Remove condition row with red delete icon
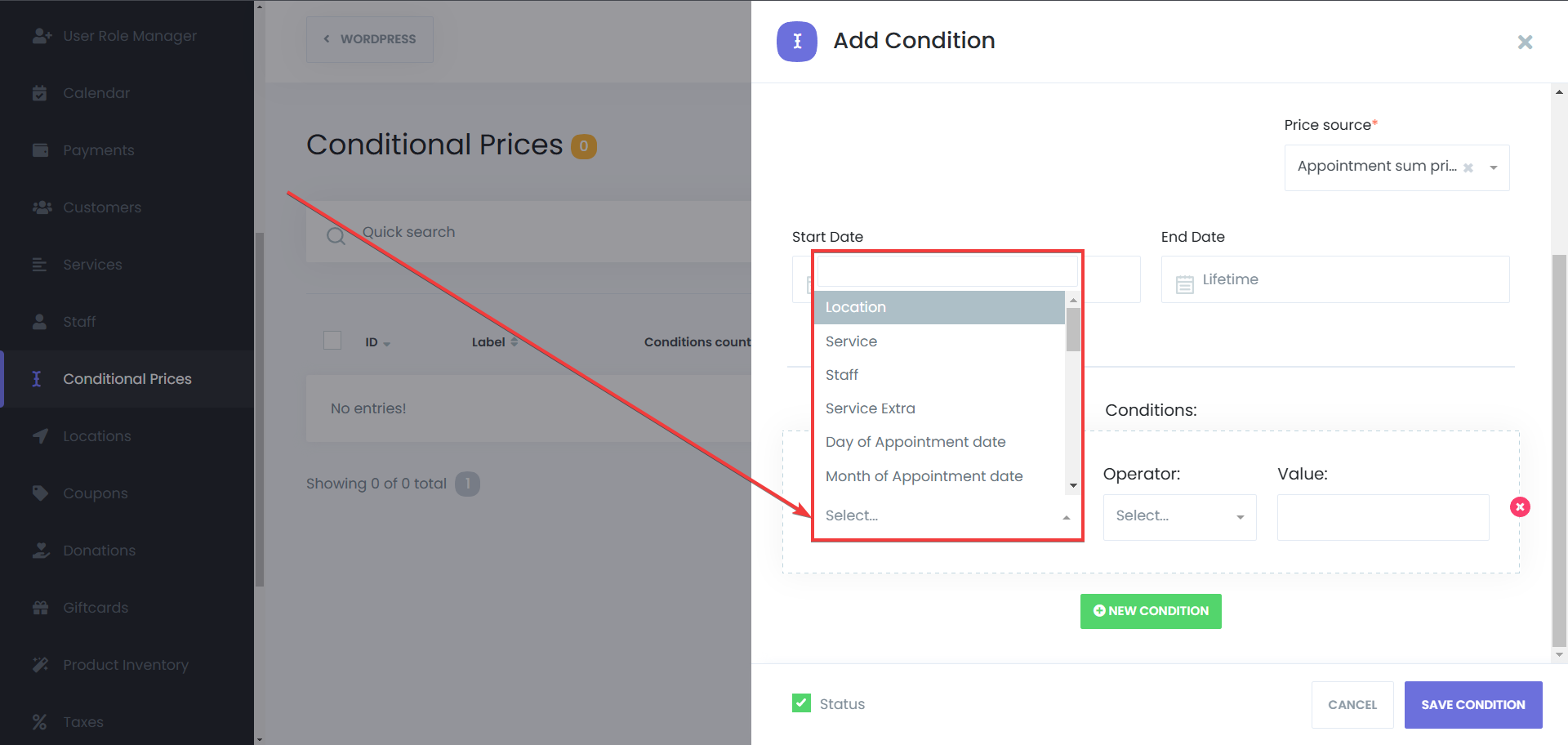Viewport: 1568px width, 745px height. click(1519, 507)
